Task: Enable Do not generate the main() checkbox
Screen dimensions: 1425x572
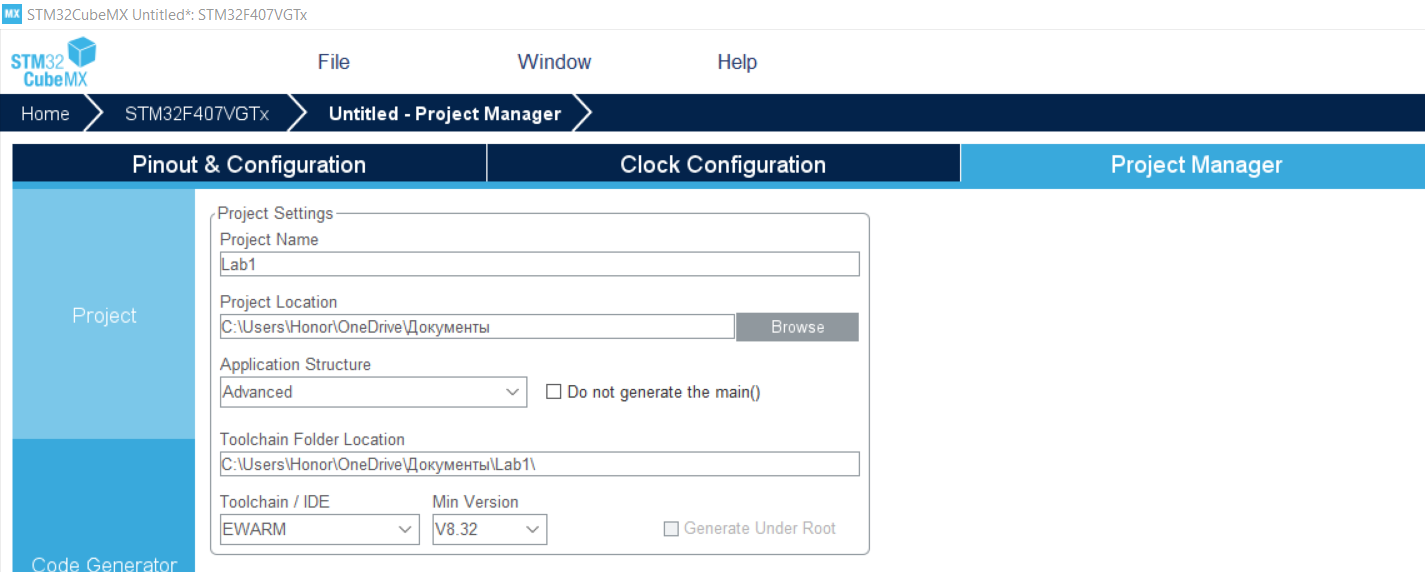Action: pos(553,392)
